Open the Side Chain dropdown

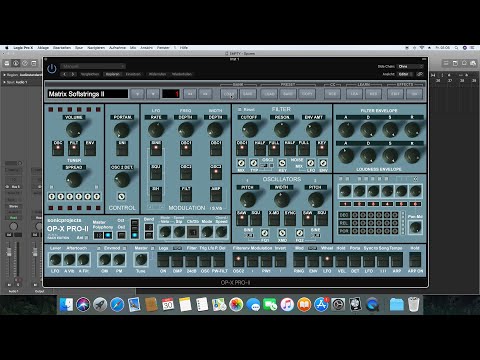(410, 66)
